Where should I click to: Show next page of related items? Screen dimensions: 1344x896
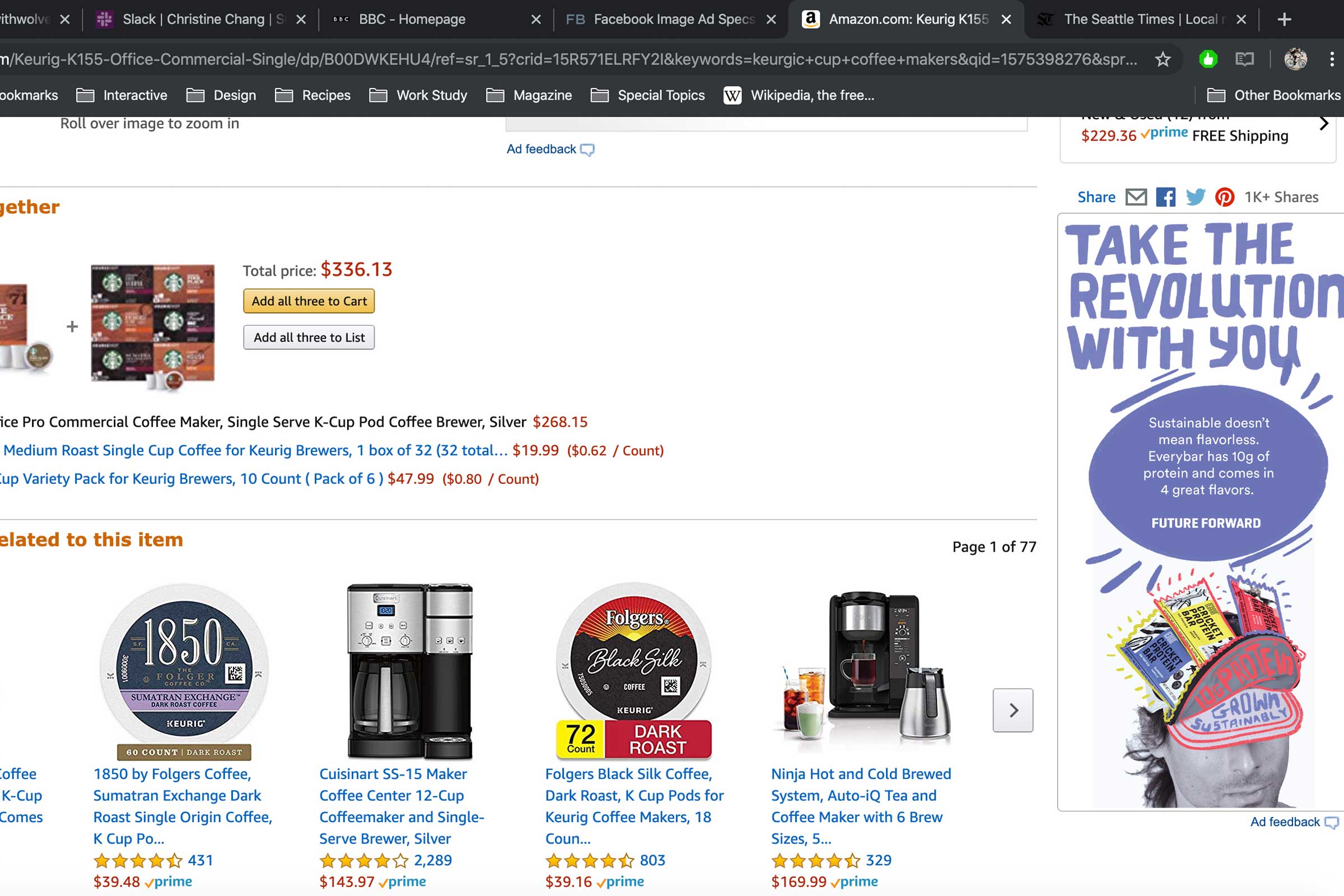[1012, 710]
